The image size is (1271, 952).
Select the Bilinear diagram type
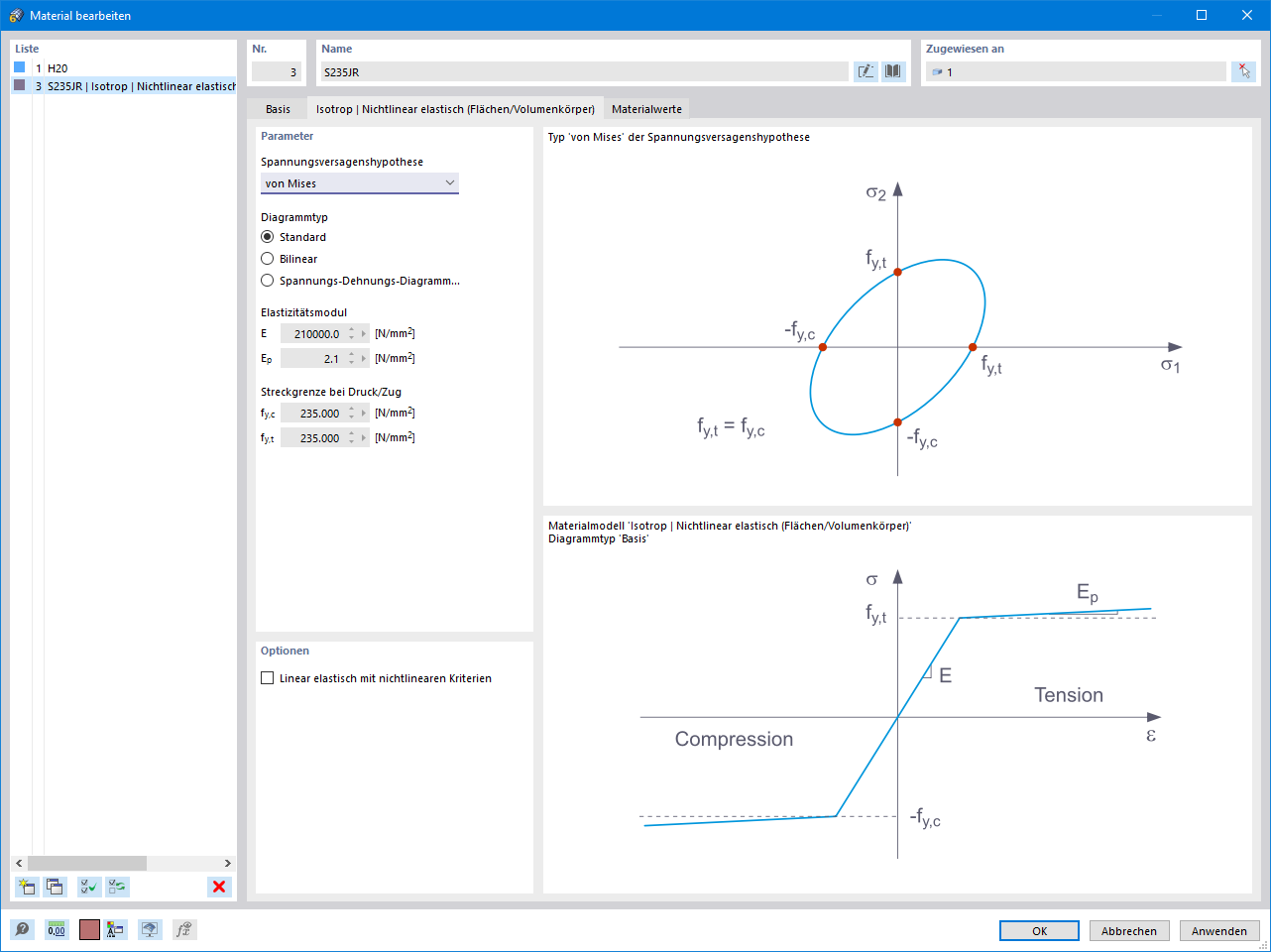[x=268, y=259]
